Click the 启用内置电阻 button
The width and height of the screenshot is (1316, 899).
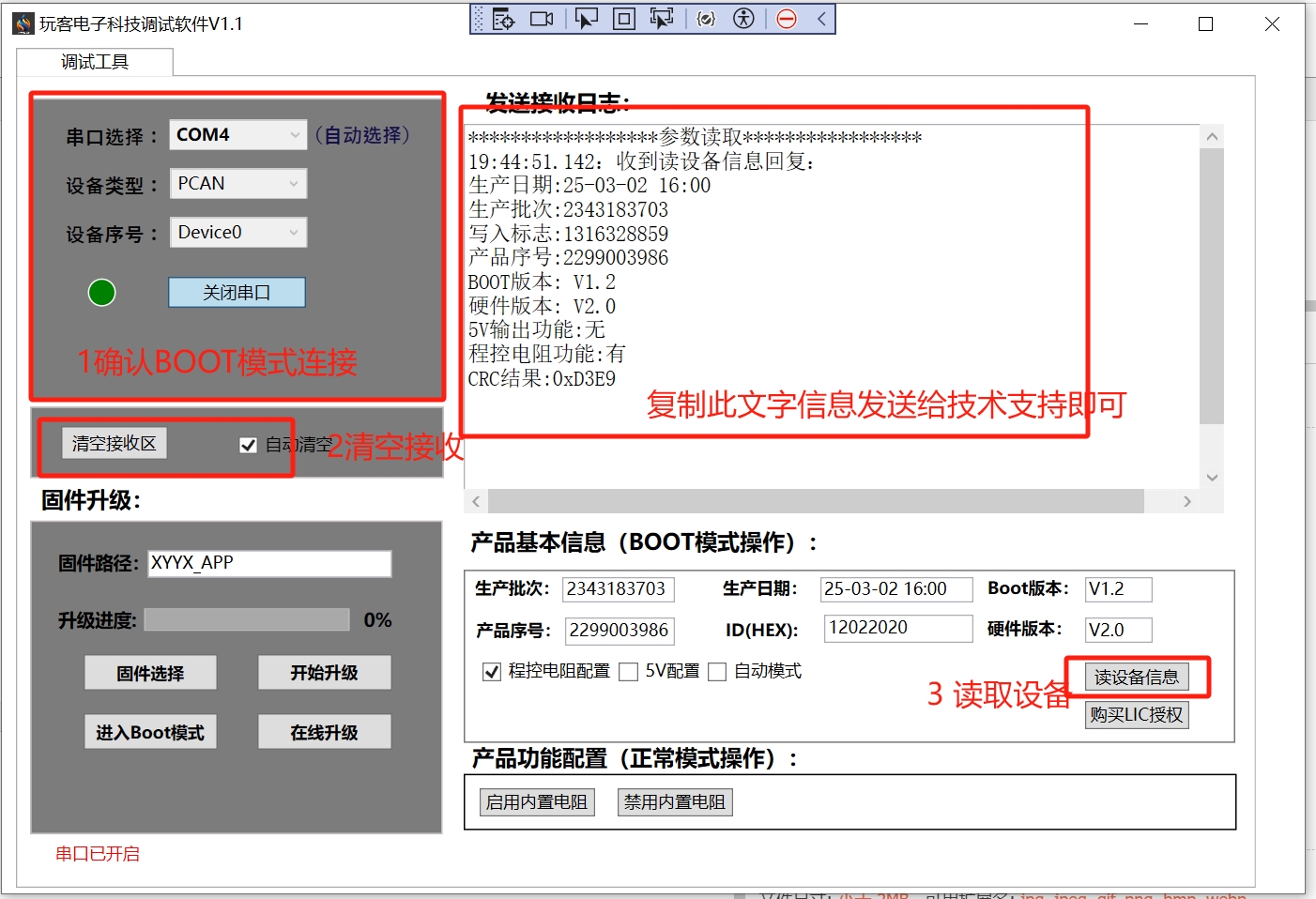pyautogui.click(x=537, y=802)
